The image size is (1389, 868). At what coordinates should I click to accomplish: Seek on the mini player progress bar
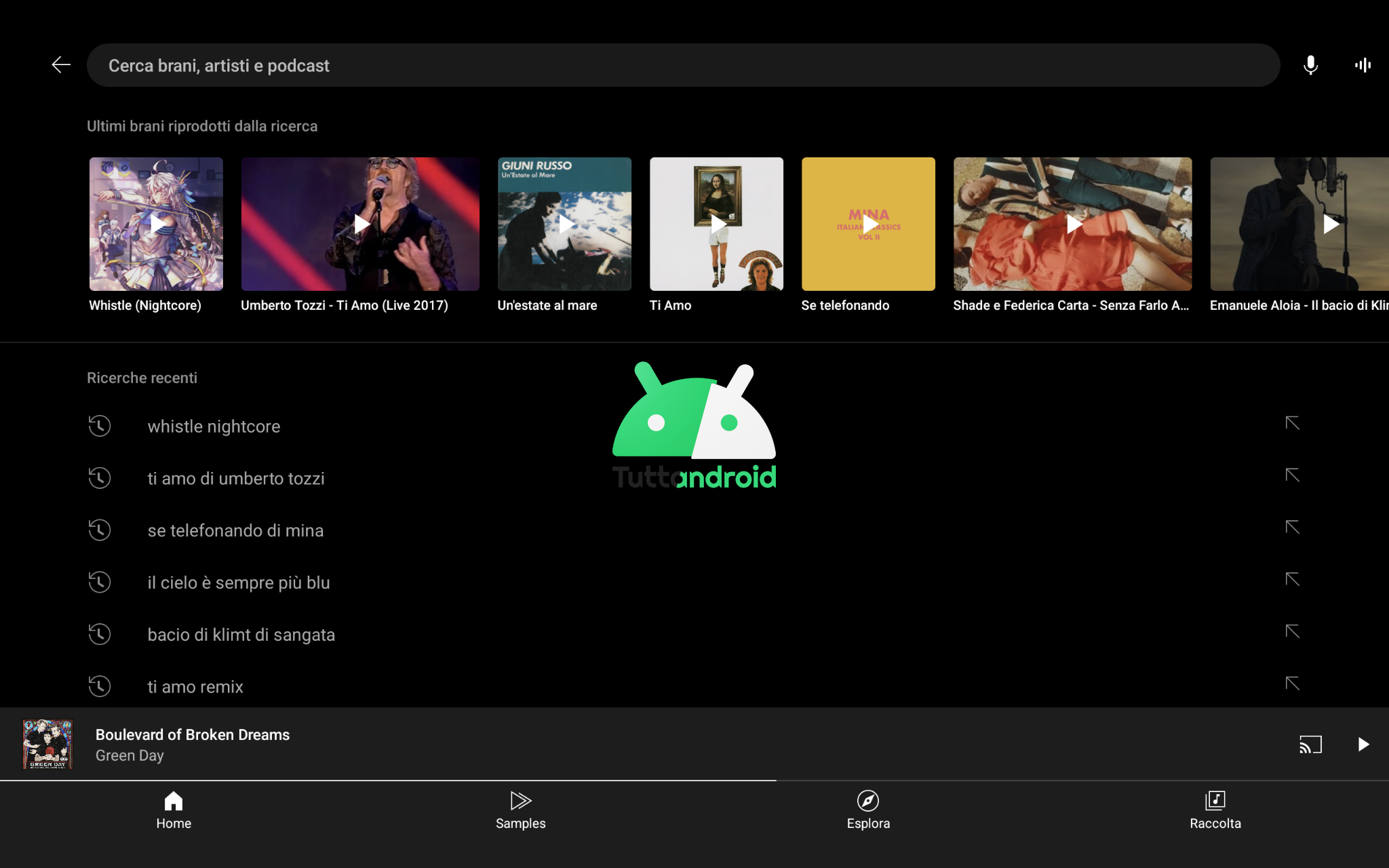(x=694, y=781)
